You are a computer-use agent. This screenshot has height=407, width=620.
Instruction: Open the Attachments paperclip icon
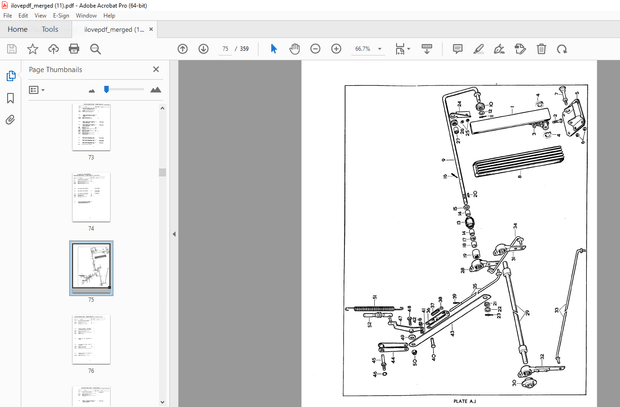point(10,119)
